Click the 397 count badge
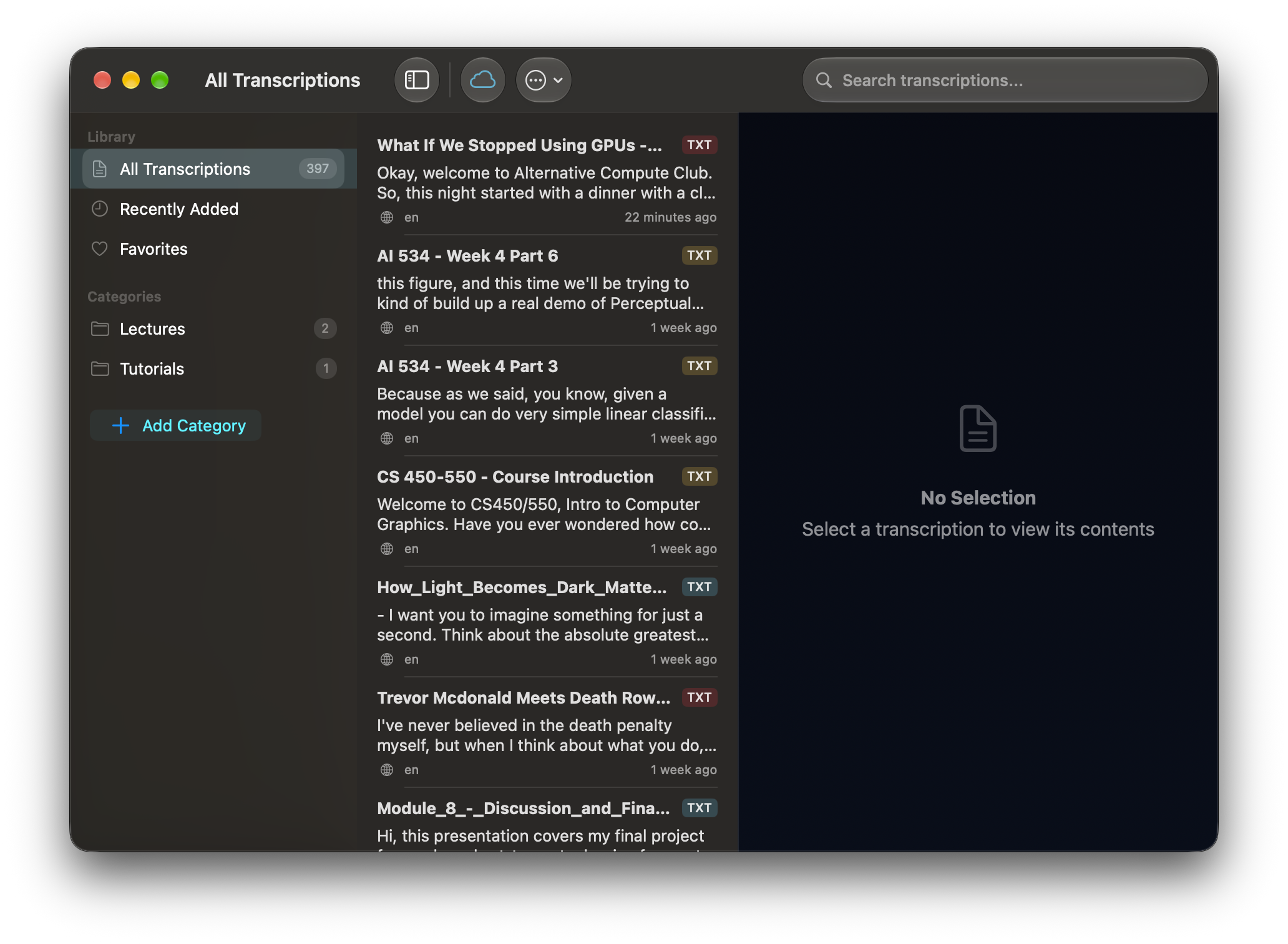This screenshot has width=1288, height=944. click(318, 169)
